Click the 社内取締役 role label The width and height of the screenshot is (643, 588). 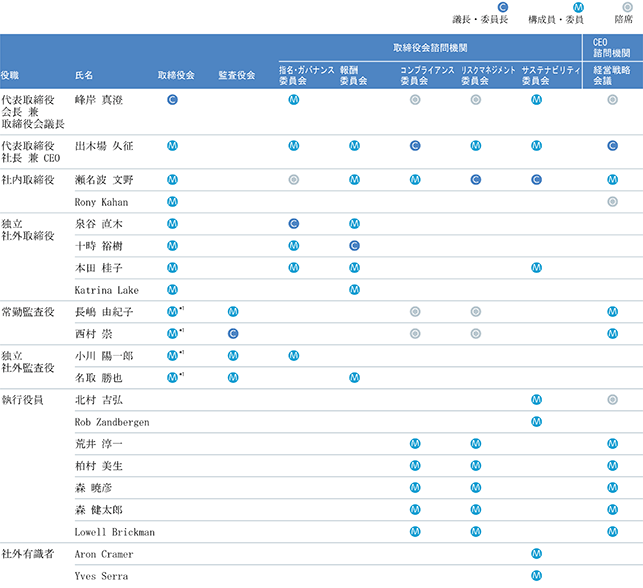point(28,180)
